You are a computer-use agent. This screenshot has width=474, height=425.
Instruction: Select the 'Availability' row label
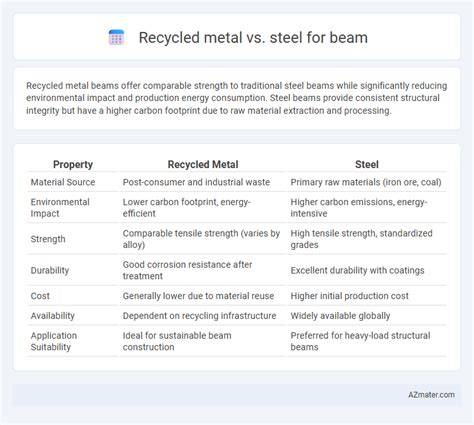coord(52,316)
